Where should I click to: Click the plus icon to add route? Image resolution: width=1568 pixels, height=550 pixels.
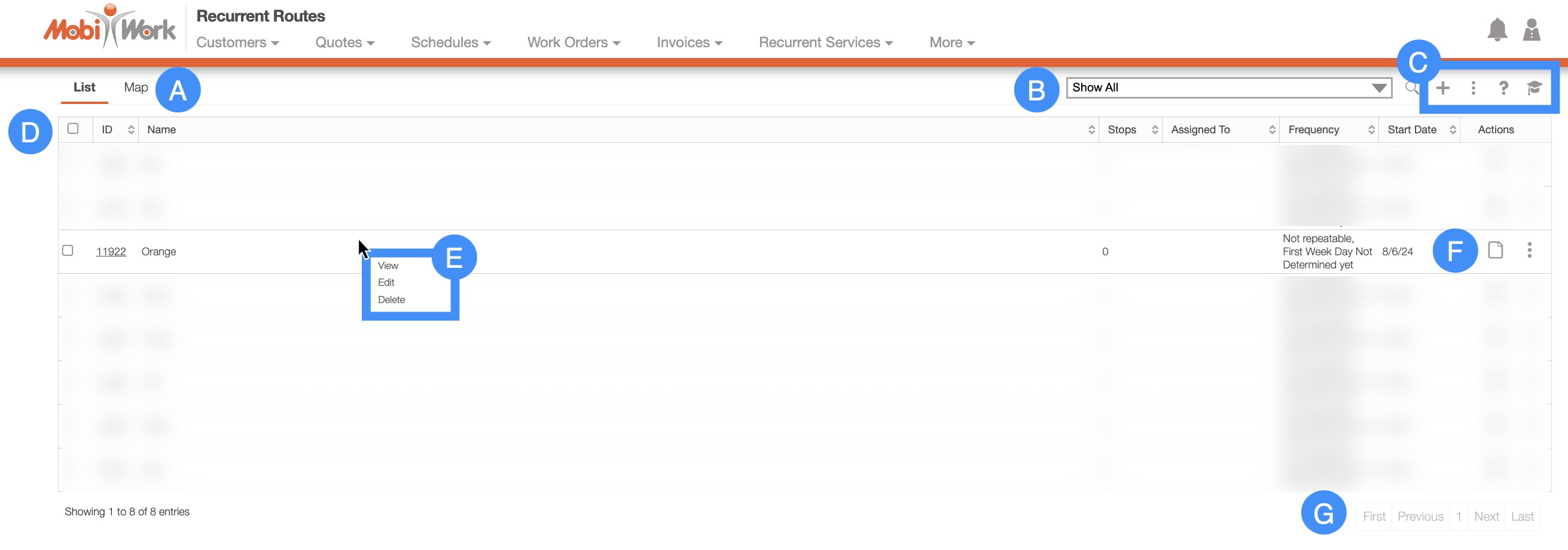pyautogui.click(x=1442, y=88)
